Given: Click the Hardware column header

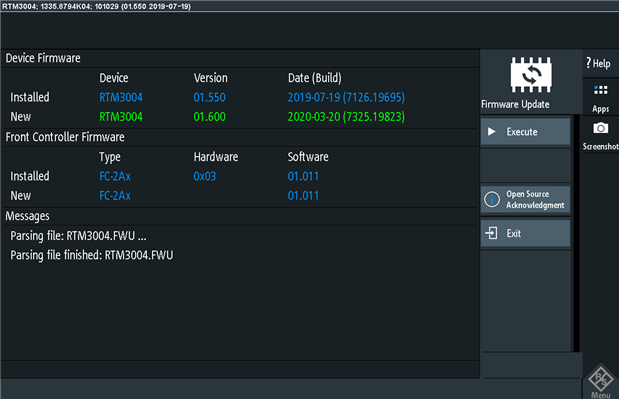Looking at the screenshot, I should pos(216,157).
